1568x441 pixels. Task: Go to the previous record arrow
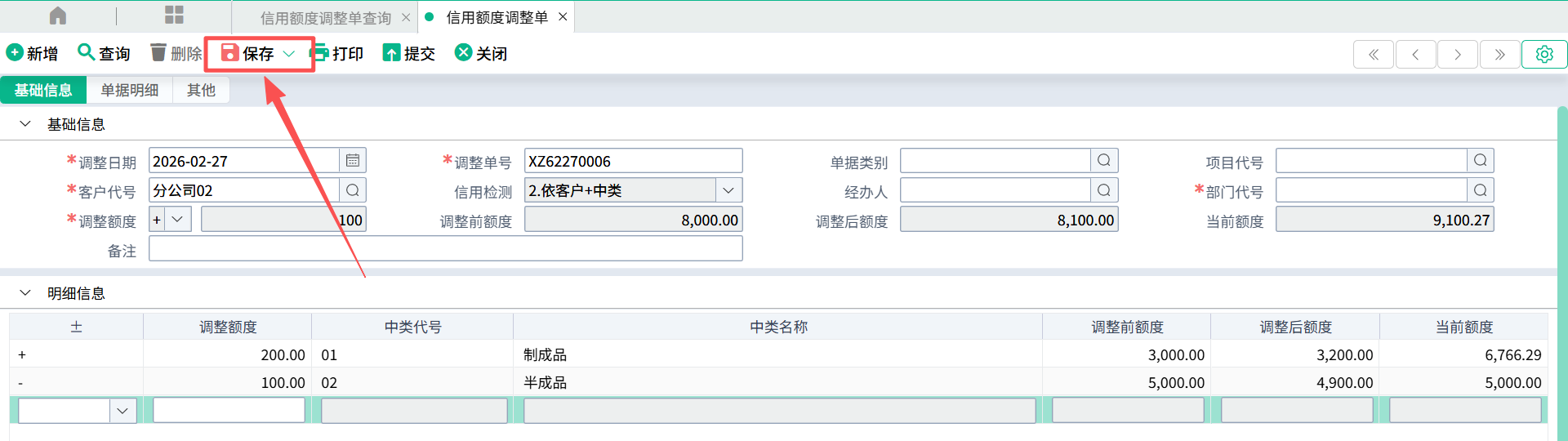[x=1415, y=54]
